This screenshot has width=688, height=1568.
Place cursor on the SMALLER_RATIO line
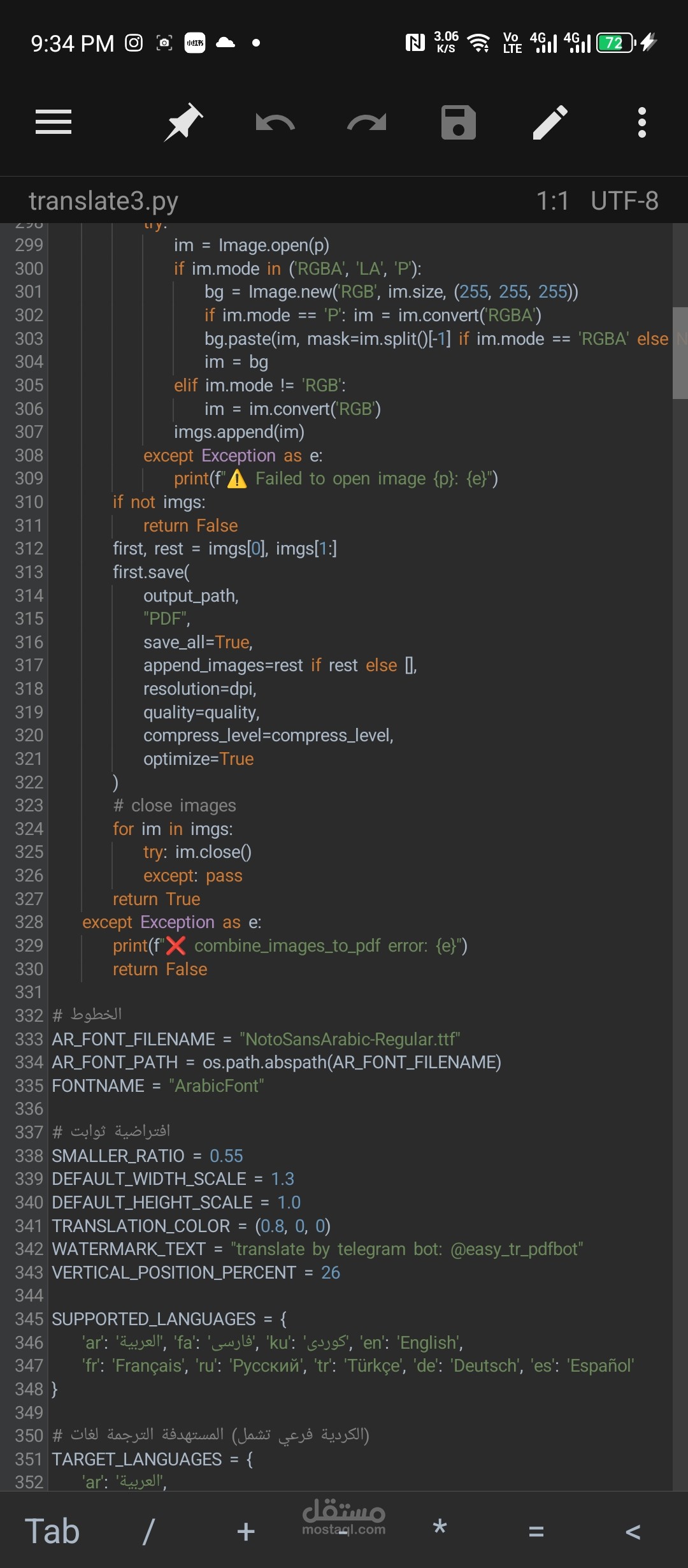click(148, 1156)
